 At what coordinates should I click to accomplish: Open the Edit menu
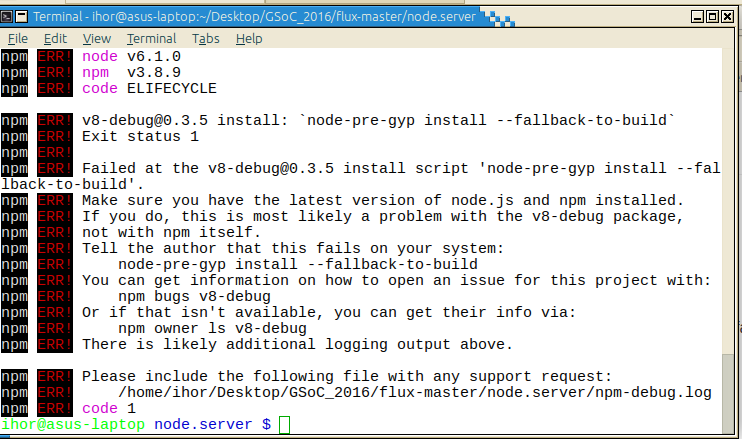point(55,38)
